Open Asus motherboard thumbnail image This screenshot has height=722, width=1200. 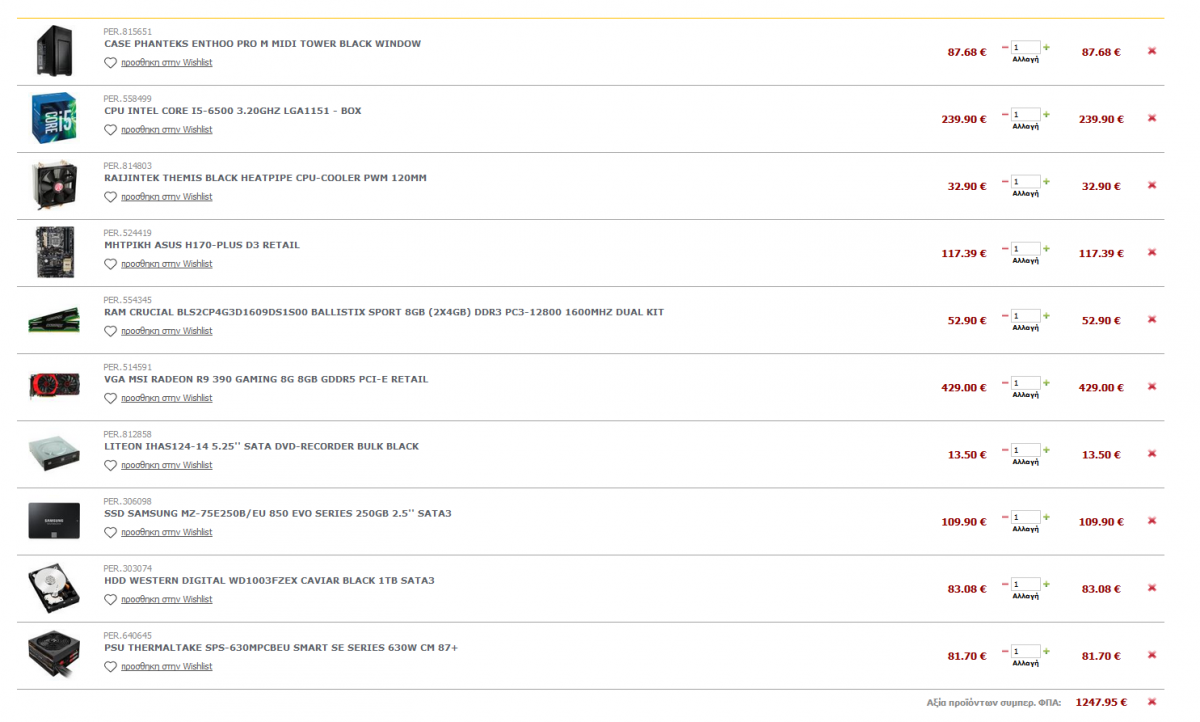click(x=53, y=252)
